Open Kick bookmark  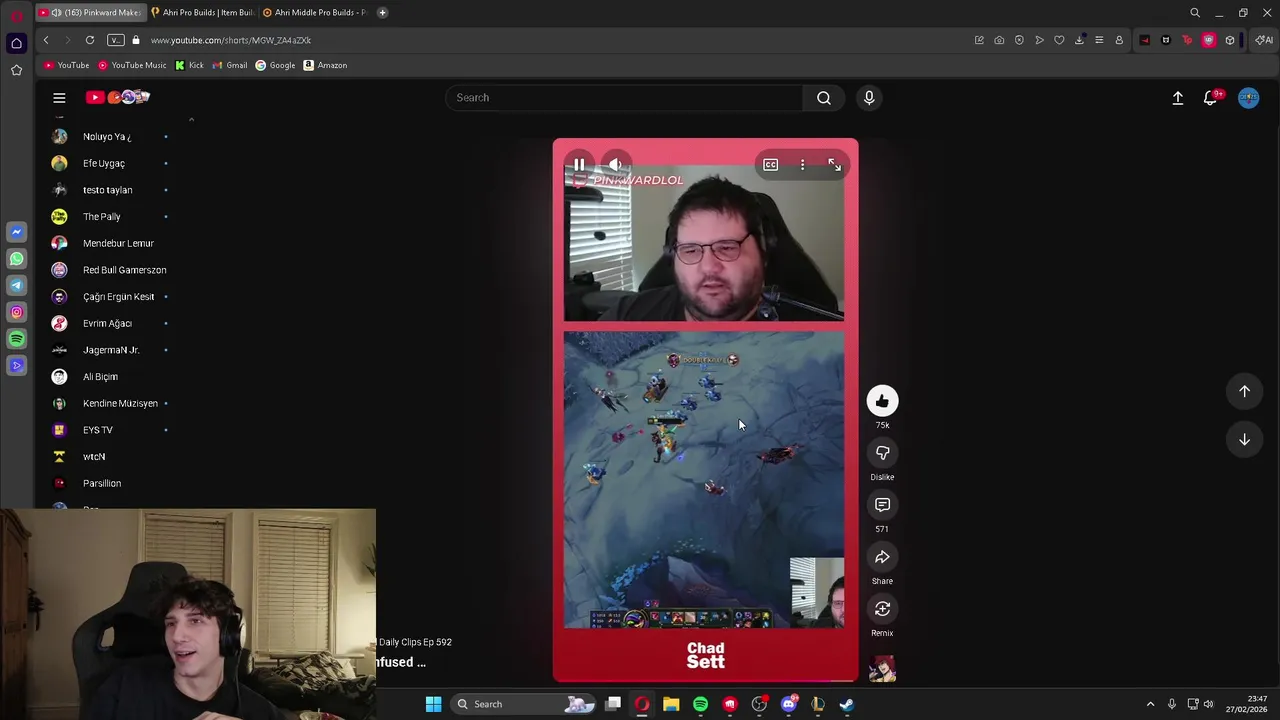pos(189,65)
